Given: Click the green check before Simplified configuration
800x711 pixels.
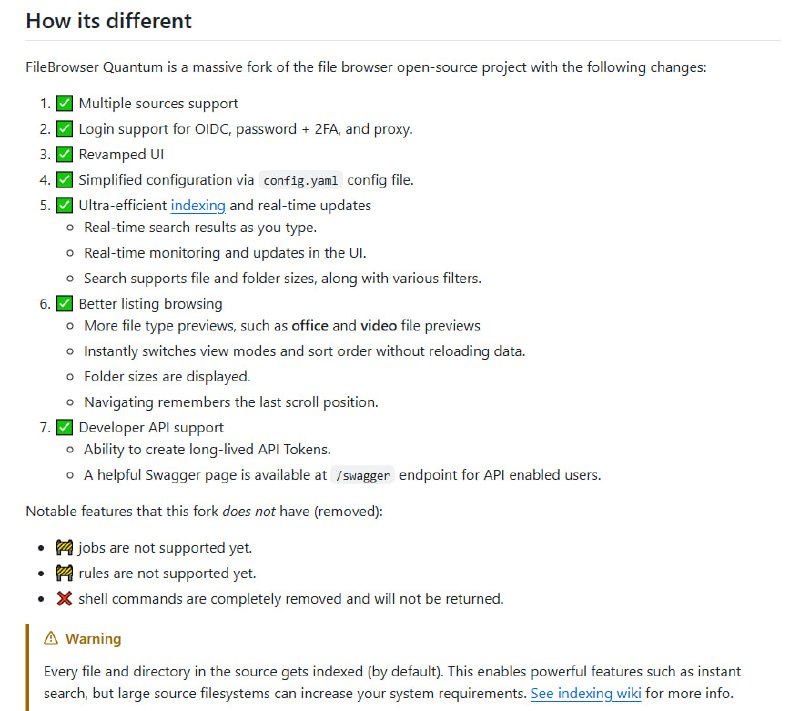Looking at the screenshot, I should (64, 180).
